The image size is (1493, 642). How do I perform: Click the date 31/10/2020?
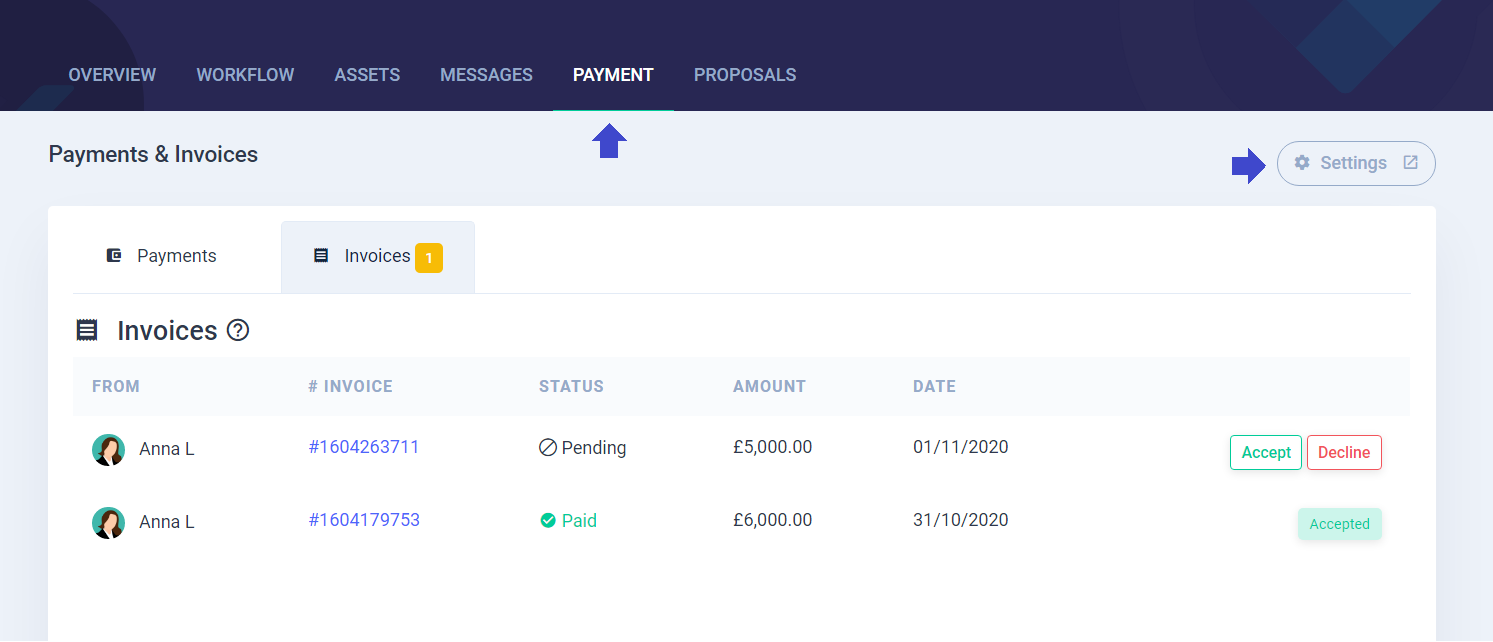(961, 520)
